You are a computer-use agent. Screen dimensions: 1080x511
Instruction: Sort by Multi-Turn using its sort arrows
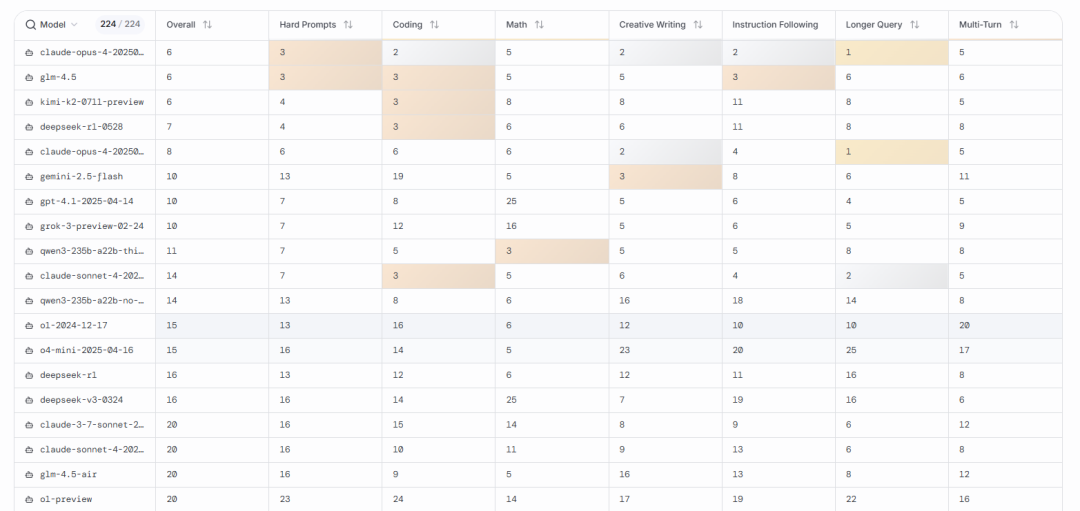click(1013, 24)
